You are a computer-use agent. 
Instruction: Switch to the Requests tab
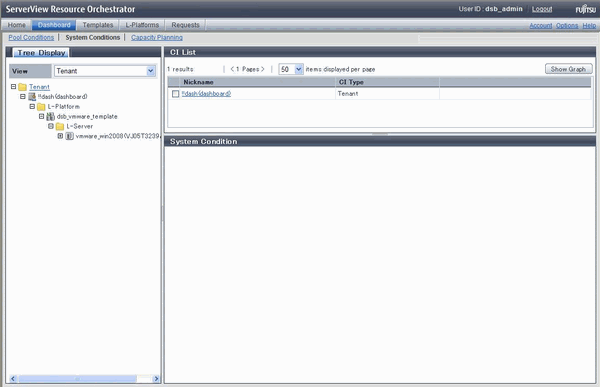[185, 25]
